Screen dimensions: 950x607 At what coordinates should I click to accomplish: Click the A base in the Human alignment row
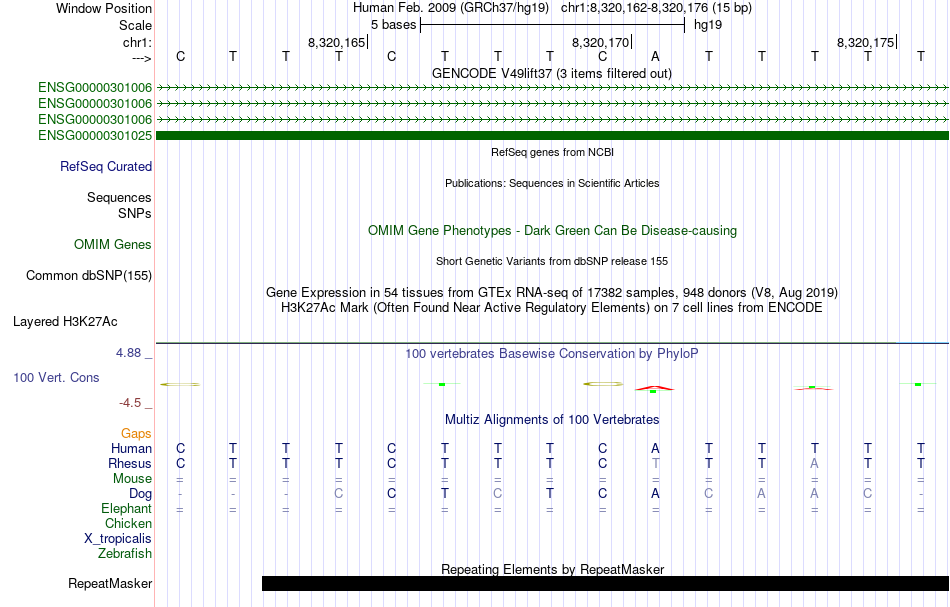pos(655,449)
